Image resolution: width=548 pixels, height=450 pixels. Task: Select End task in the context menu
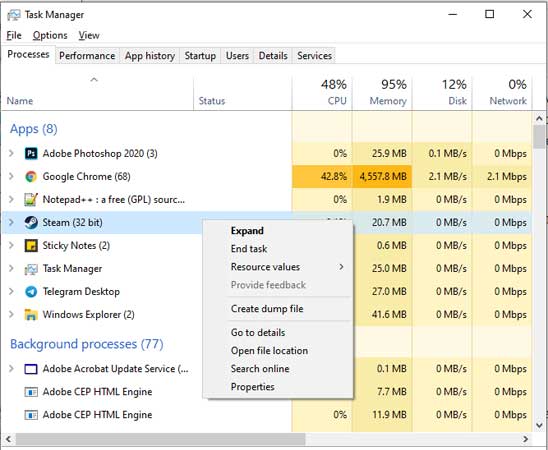click(x=278, y=249)
